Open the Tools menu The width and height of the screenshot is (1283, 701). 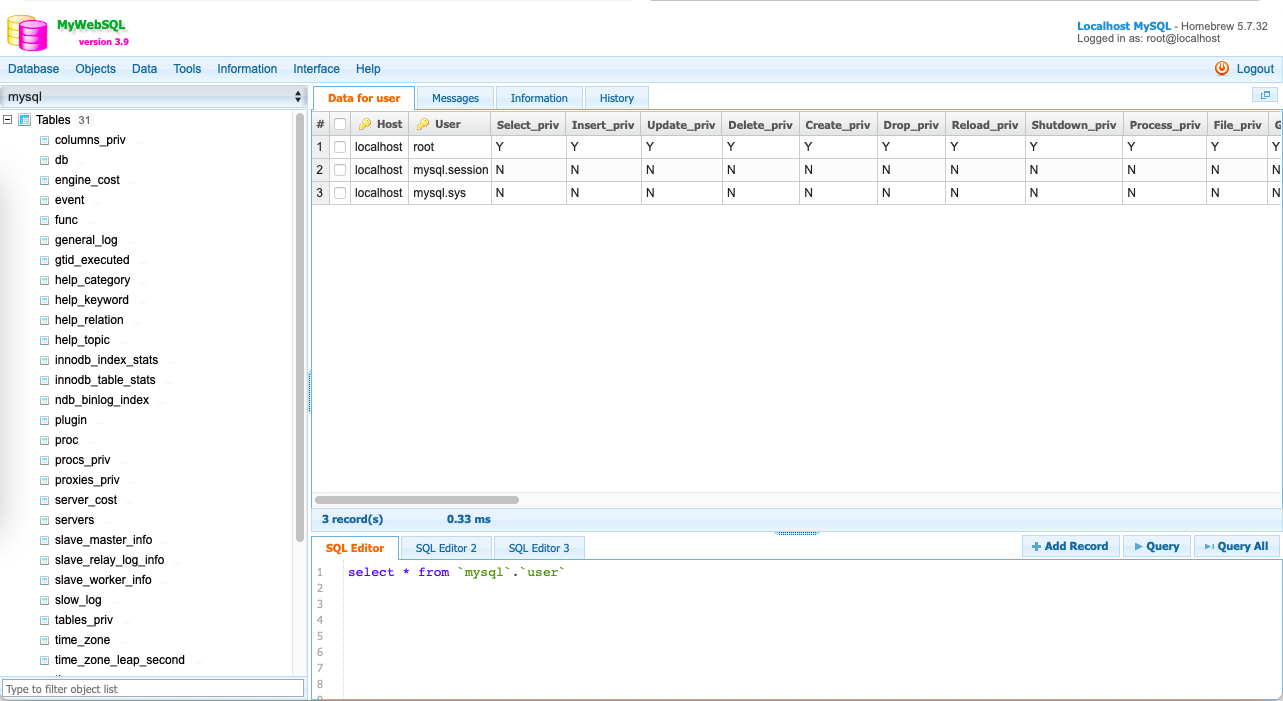(186, 68)
